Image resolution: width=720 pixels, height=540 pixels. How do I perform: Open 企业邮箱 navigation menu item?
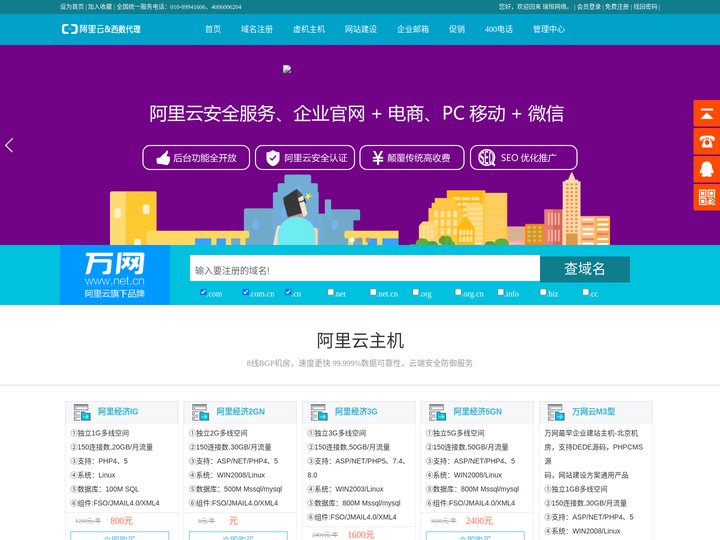[413, 29]
